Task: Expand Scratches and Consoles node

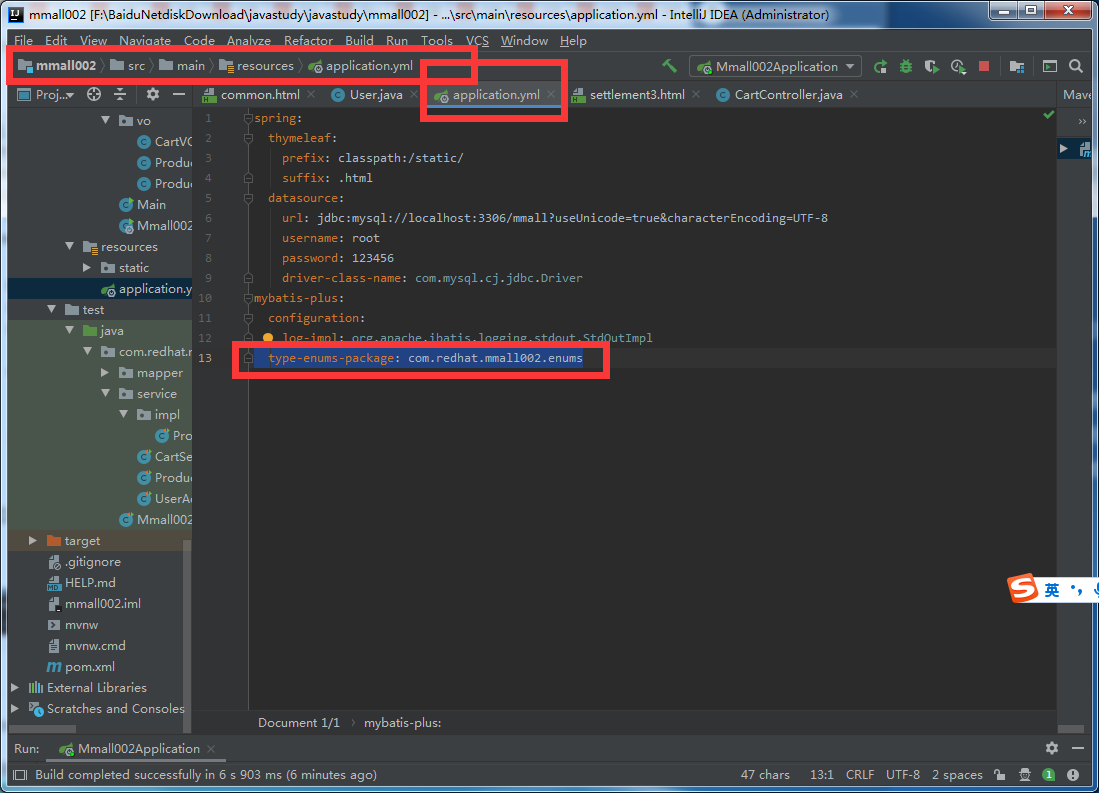Action: click(x=15, y=709)
